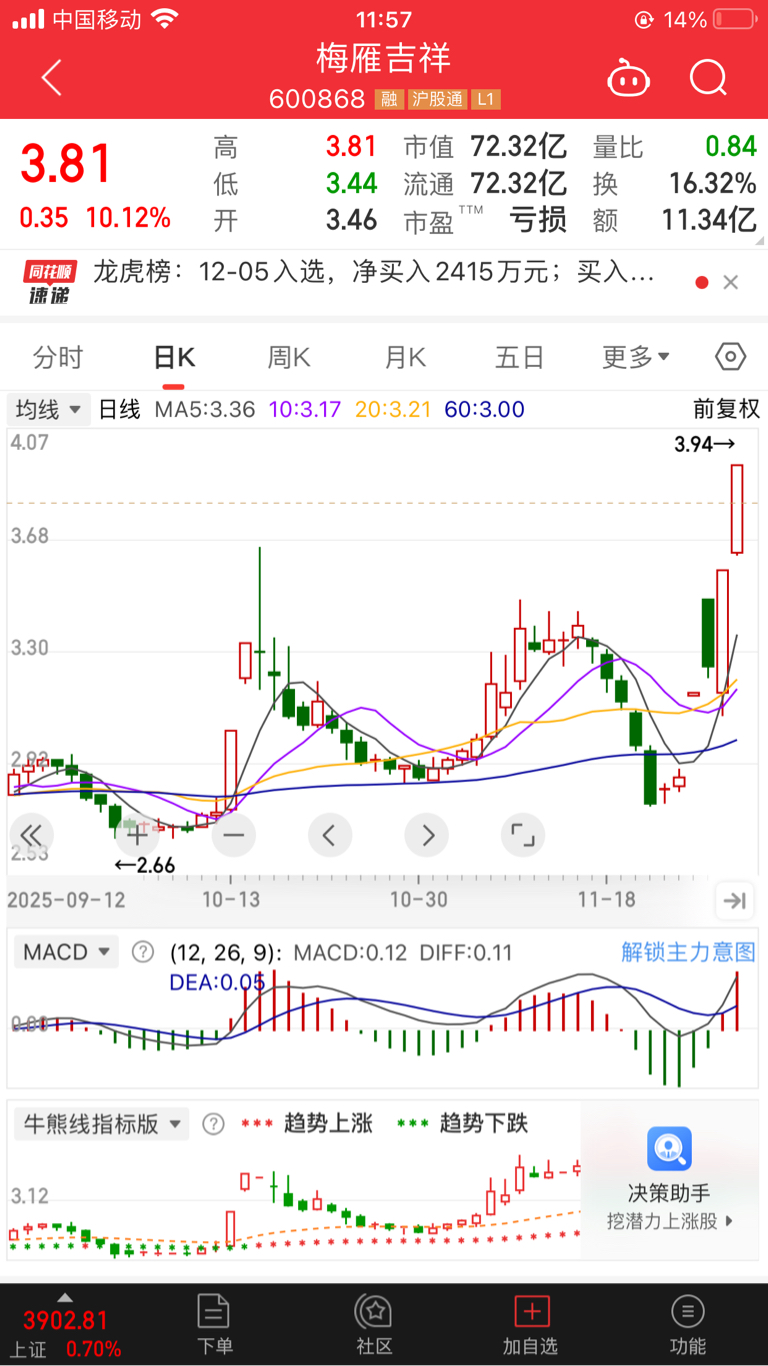
Task: Open 牛熊线指标版 help question mark
Action: pyautogui.click(x=213, y=1124)
